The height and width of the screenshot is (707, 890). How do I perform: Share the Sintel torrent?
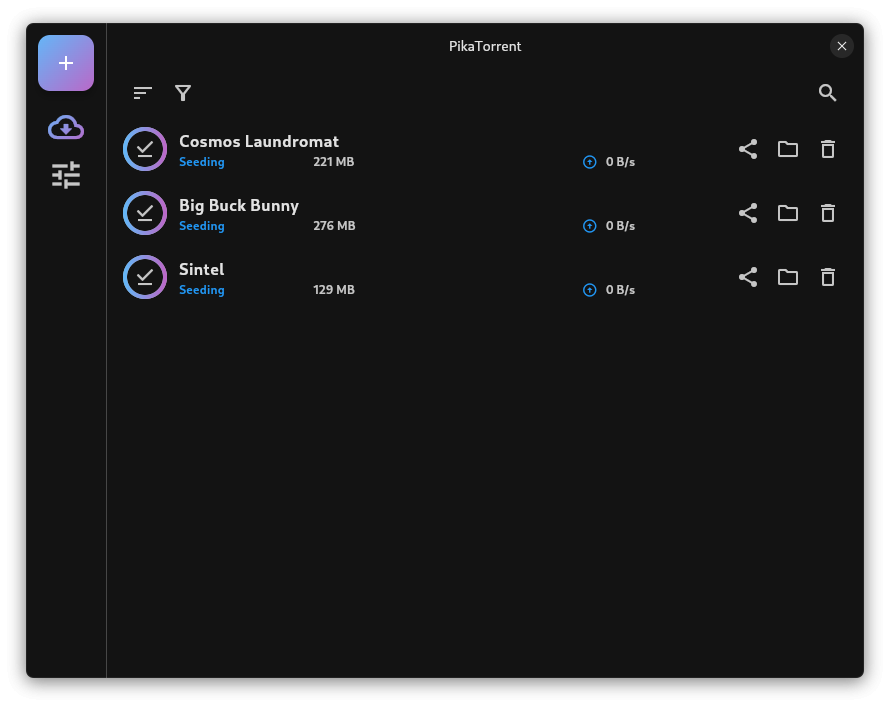(x=748, y=277)
